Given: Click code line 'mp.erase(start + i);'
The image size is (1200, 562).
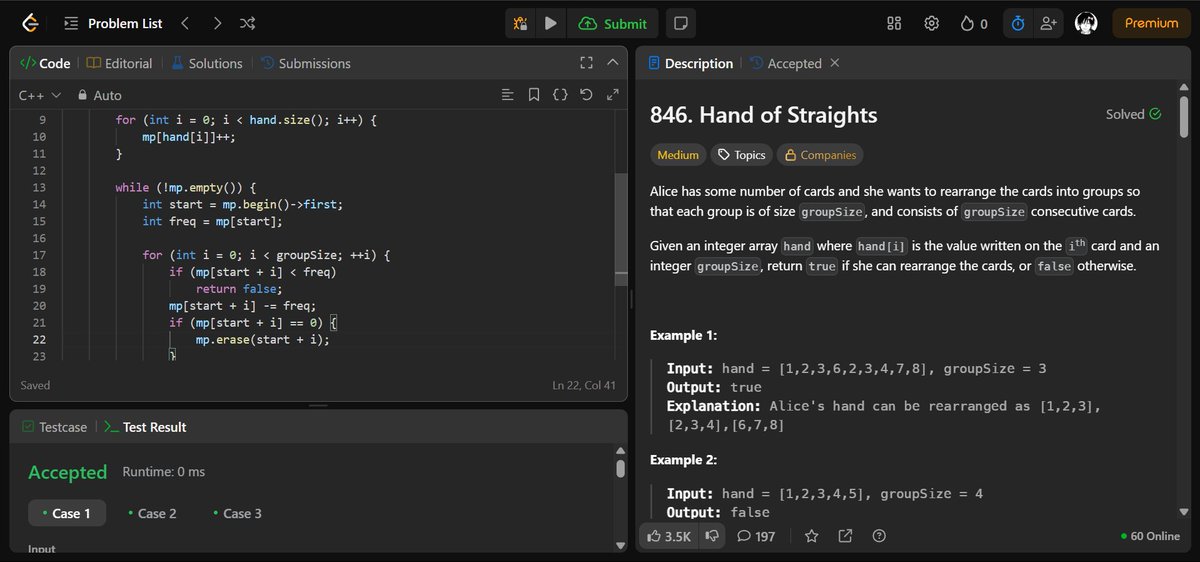Looking at the screenshot, I should [262, 339].
